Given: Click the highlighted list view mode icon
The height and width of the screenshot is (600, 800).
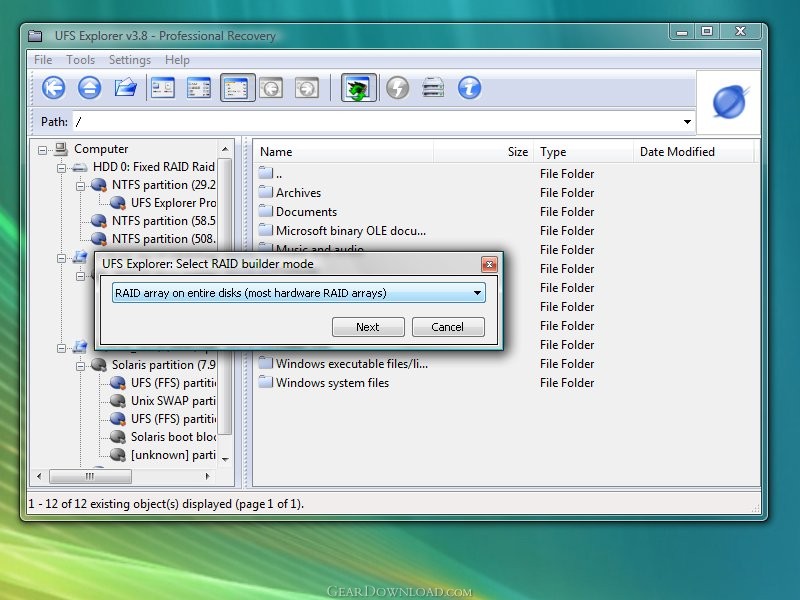Looking at the screenshot, I should [235, 88].
